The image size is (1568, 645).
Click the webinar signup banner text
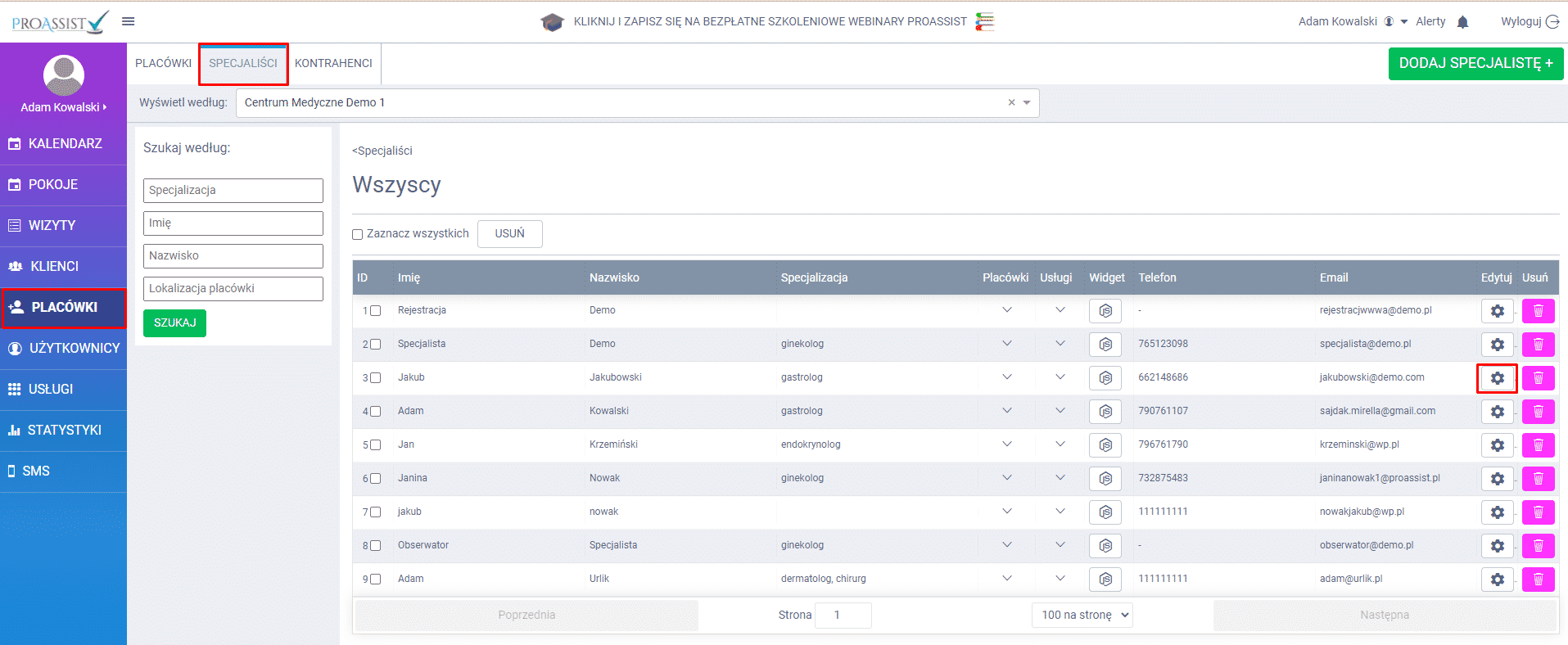point(770,22)
